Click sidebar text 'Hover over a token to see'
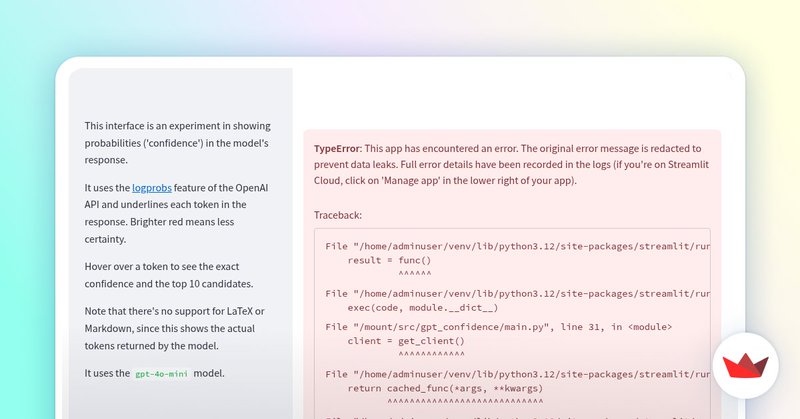 [x=169, y=275]
